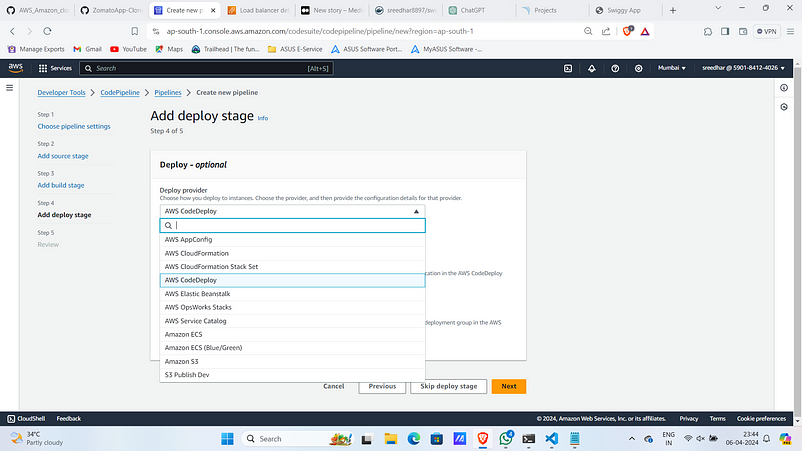The image size is (802, 451).
Task: Toggle browser sidebar panel icon
Action: [x=725, y=31]
